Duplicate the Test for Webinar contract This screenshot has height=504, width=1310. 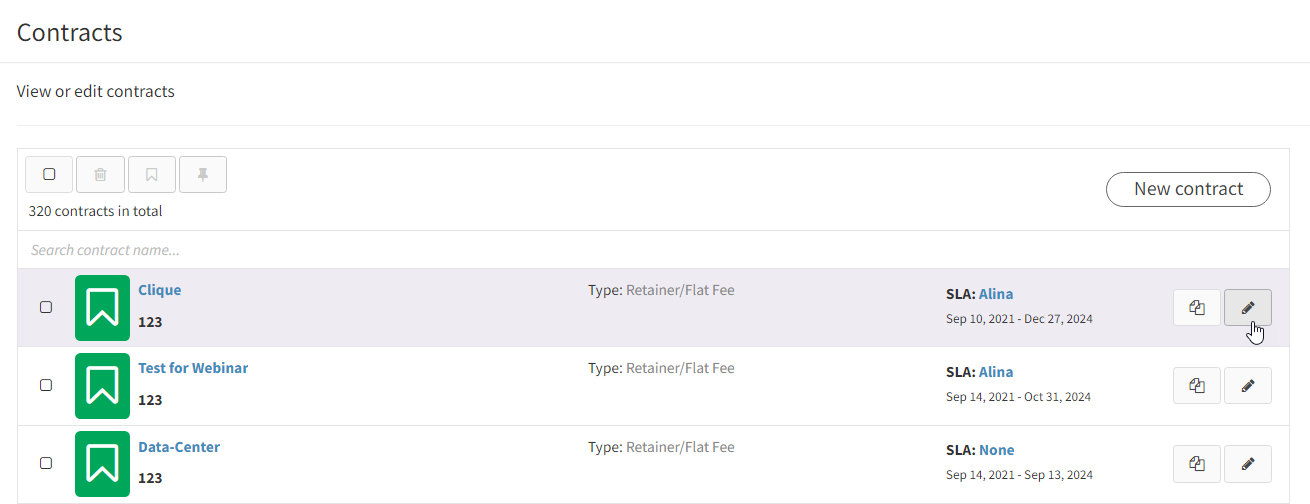(x=1197, y=386)
